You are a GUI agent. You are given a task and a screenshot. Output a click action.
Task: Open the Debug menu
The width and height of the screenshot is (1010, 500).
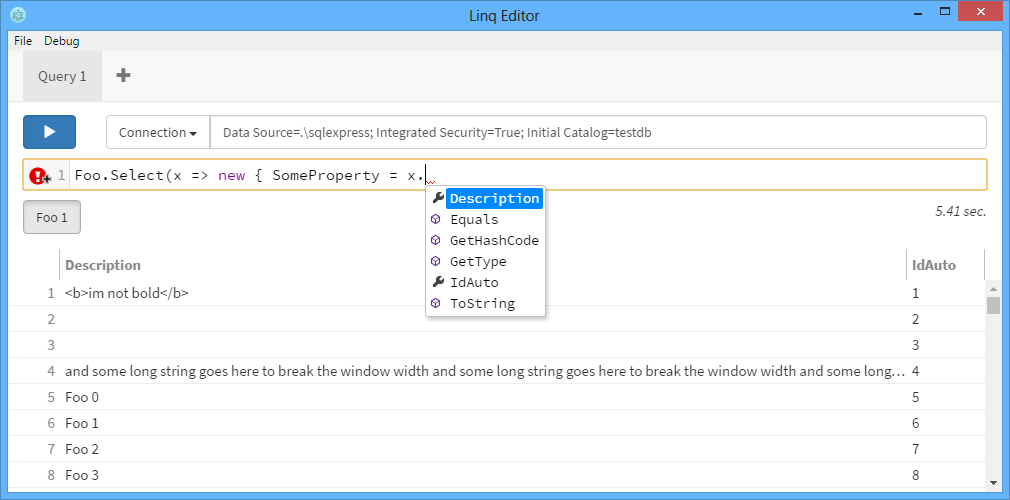click(x=62, y=41)
